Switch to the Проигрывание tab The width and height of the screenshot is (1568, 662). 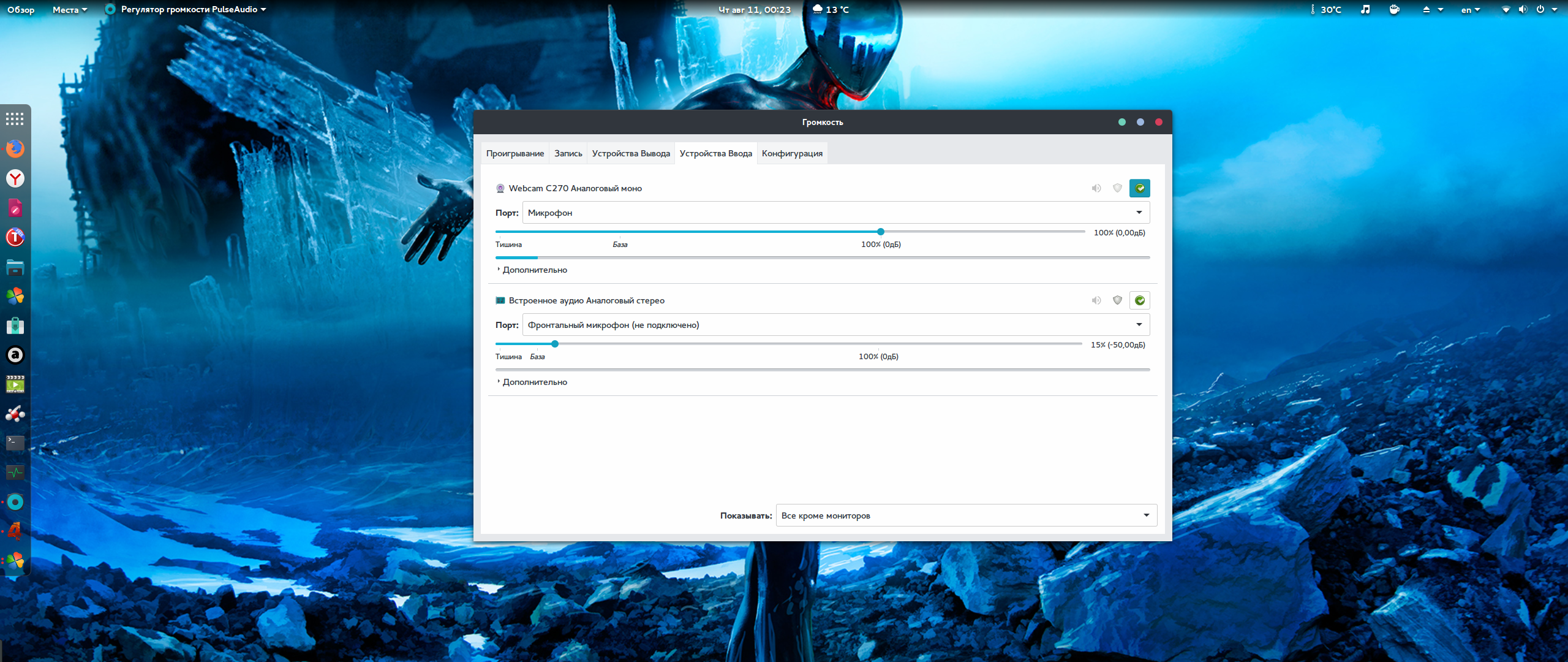point(514,153)
